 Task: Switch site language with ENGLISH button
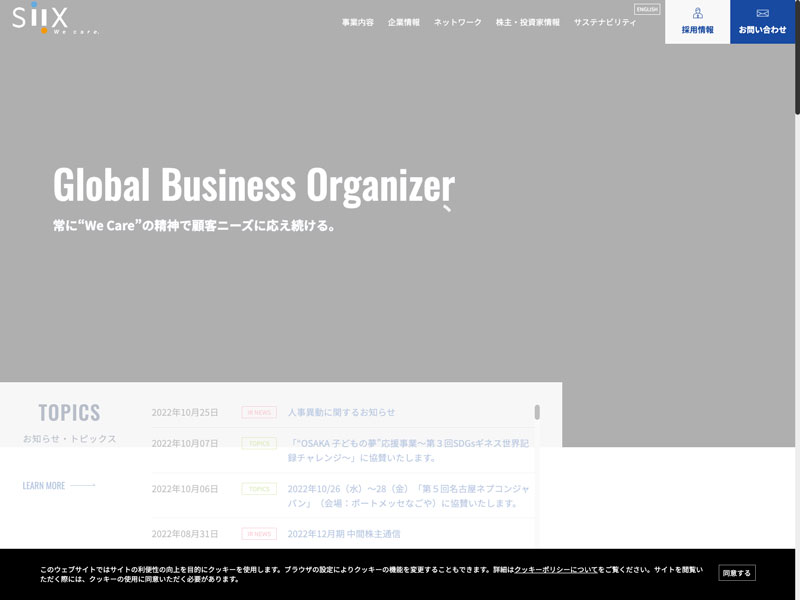click(x=647, y=9)
